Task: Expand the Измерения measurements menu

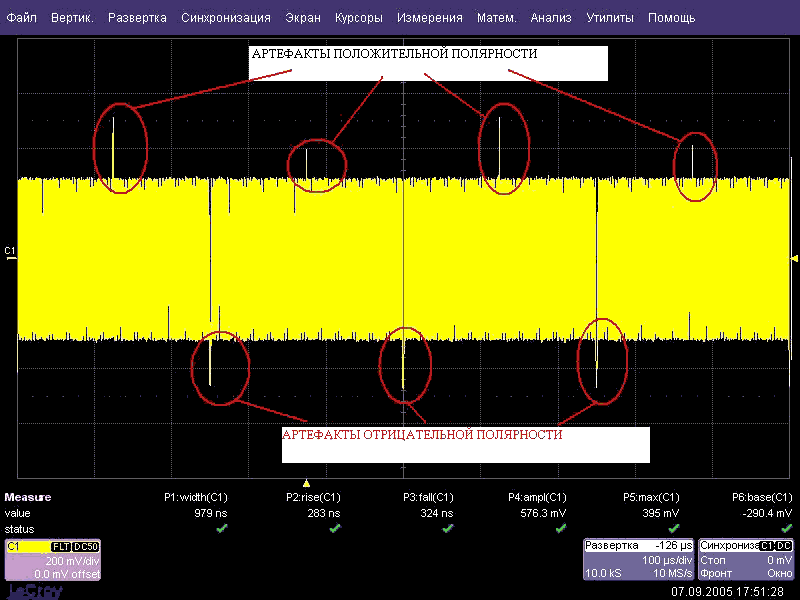Action: [x=429, y=18]
